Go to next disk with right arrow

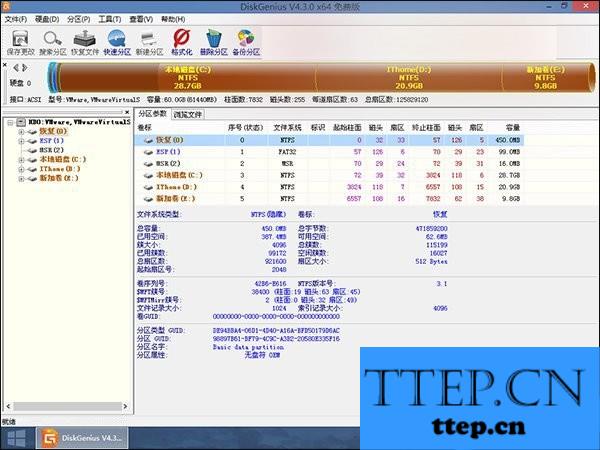(25, 68)
